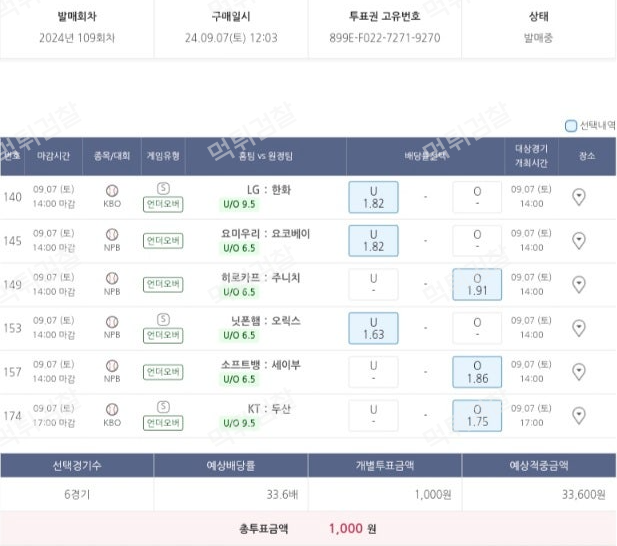Select Under 1.63 for 닛폰햄 vs 오릭스
The height and width of the screenshot is (546, 617).
click(373, 328)
